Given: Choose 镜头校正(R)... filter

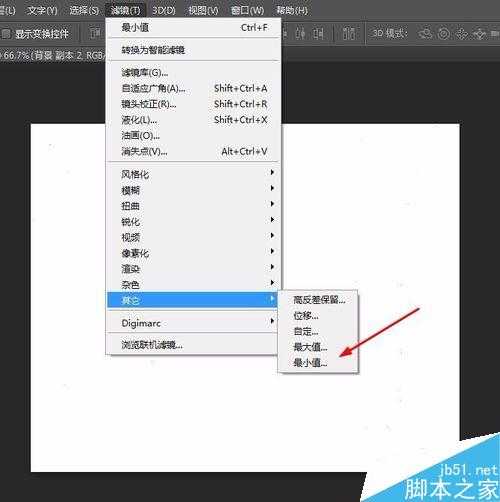Looking at the screenshot, I should tap(194, 104).
